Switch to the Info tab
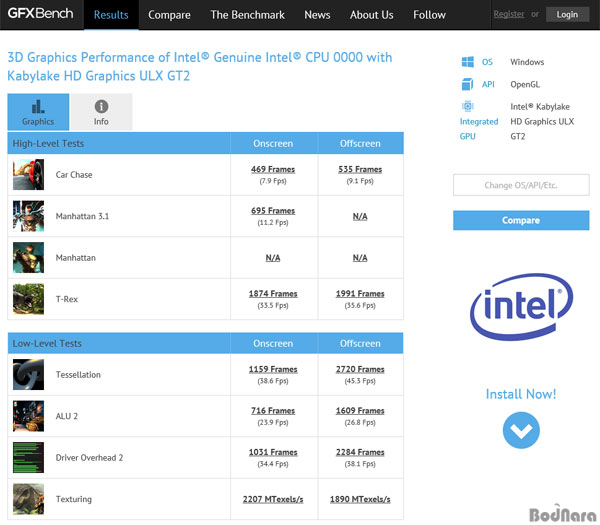Image resolution: width=600 pixels, height=525 pixels. 101,112
